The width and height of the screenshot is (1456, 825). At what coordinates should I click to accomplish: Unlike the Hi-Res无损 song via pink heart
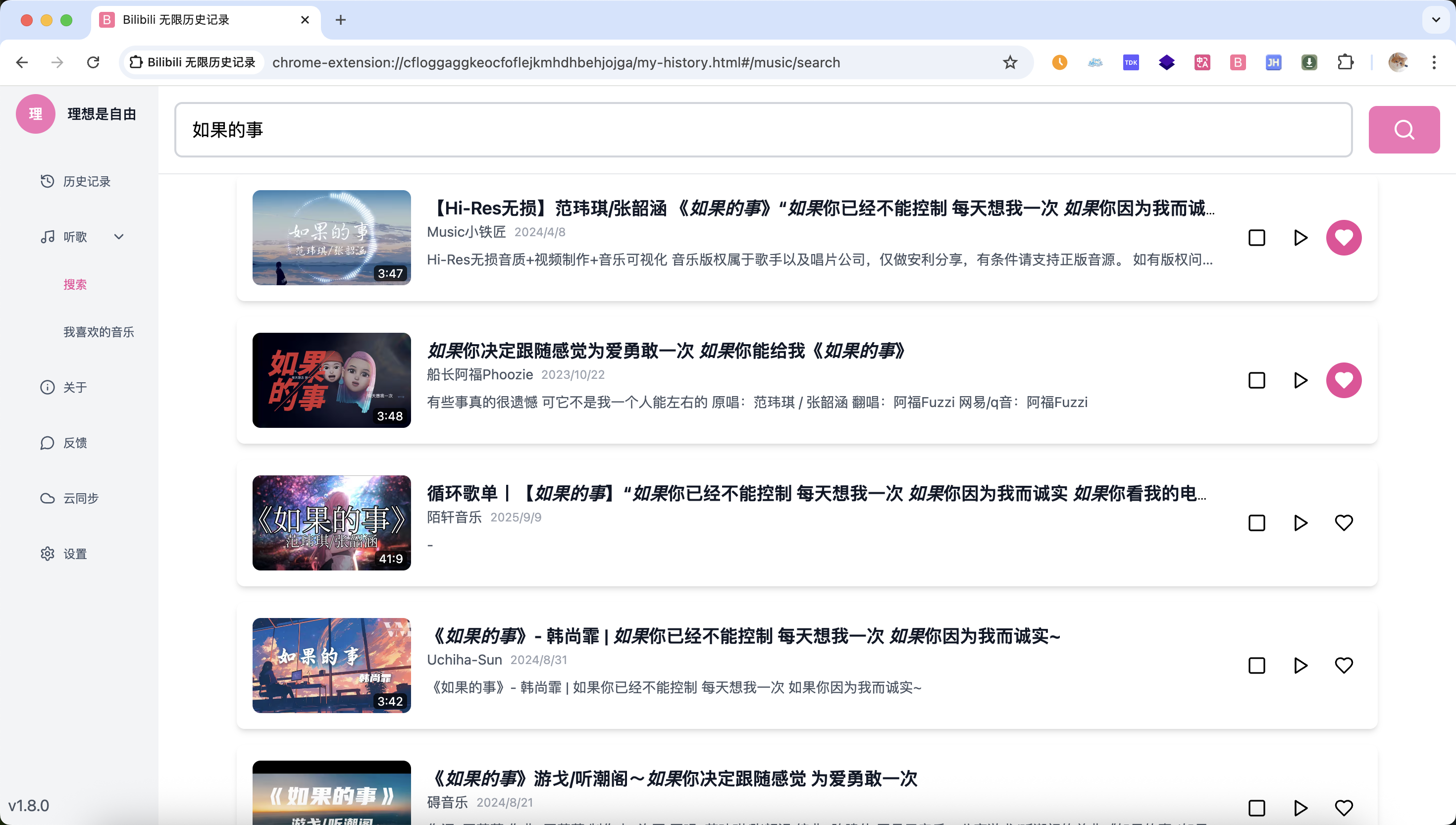(x=1344, y=238)
